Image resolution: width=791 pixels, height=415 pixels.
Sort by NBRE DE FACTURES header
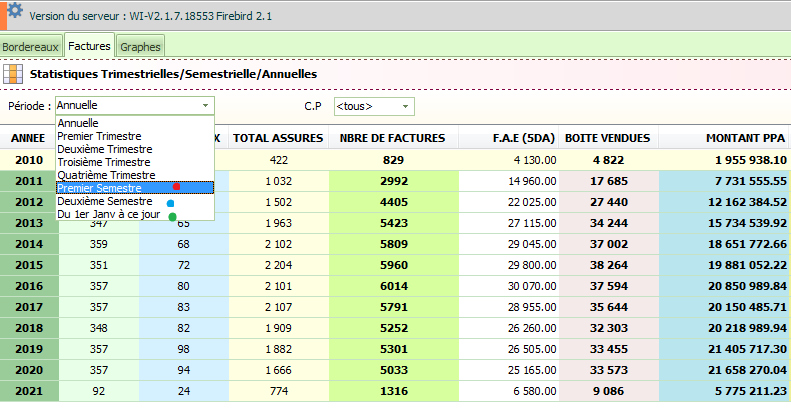tap(393, 138)
